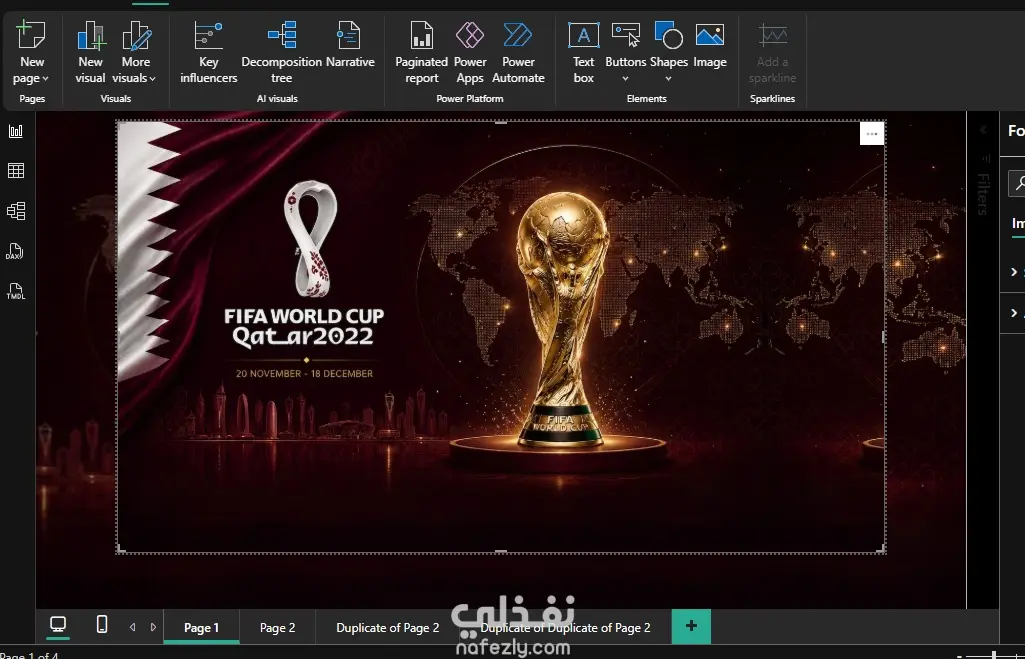Open the TMDL view
Screen dimensions: 1025x659
coord(16,292)
